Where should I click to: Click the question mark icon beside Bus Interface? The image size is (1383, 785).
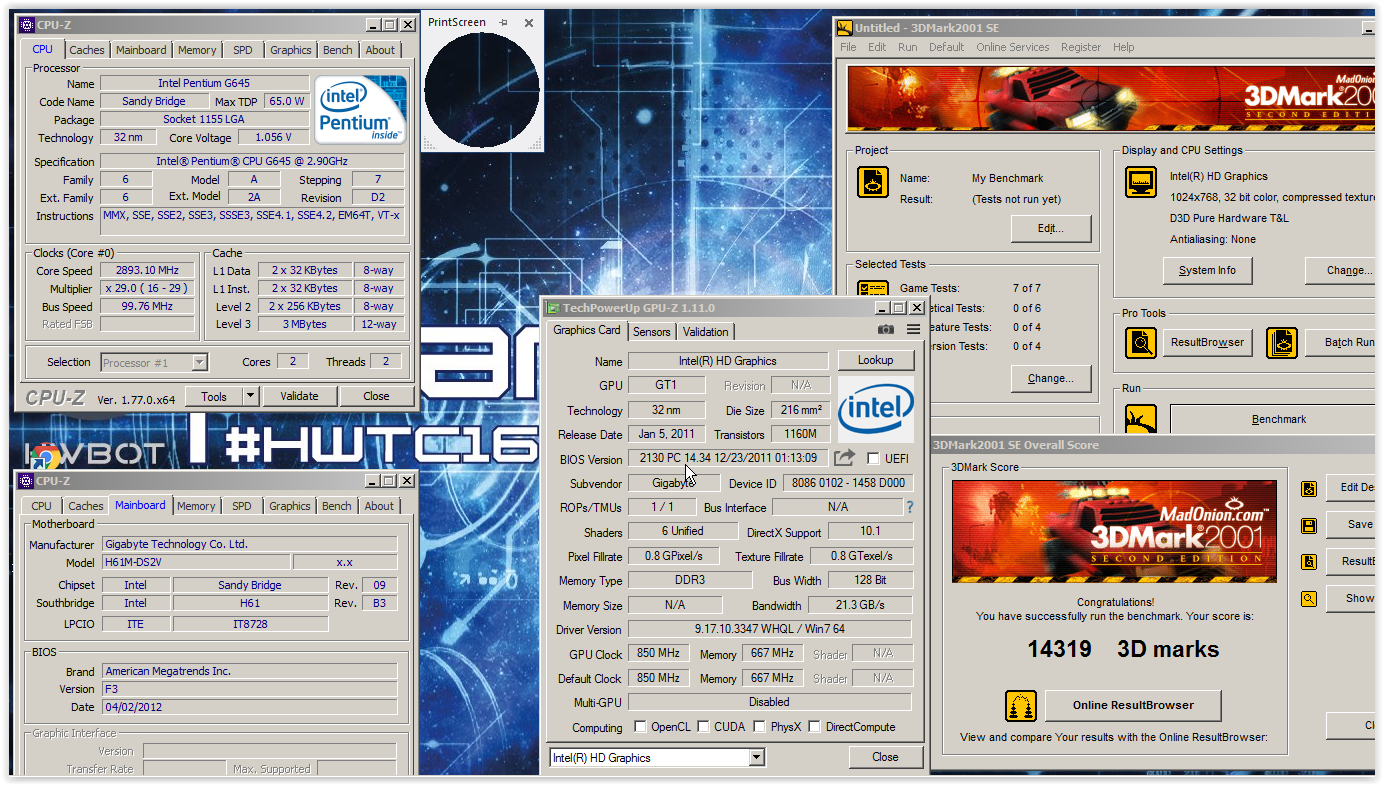point(910,508)
